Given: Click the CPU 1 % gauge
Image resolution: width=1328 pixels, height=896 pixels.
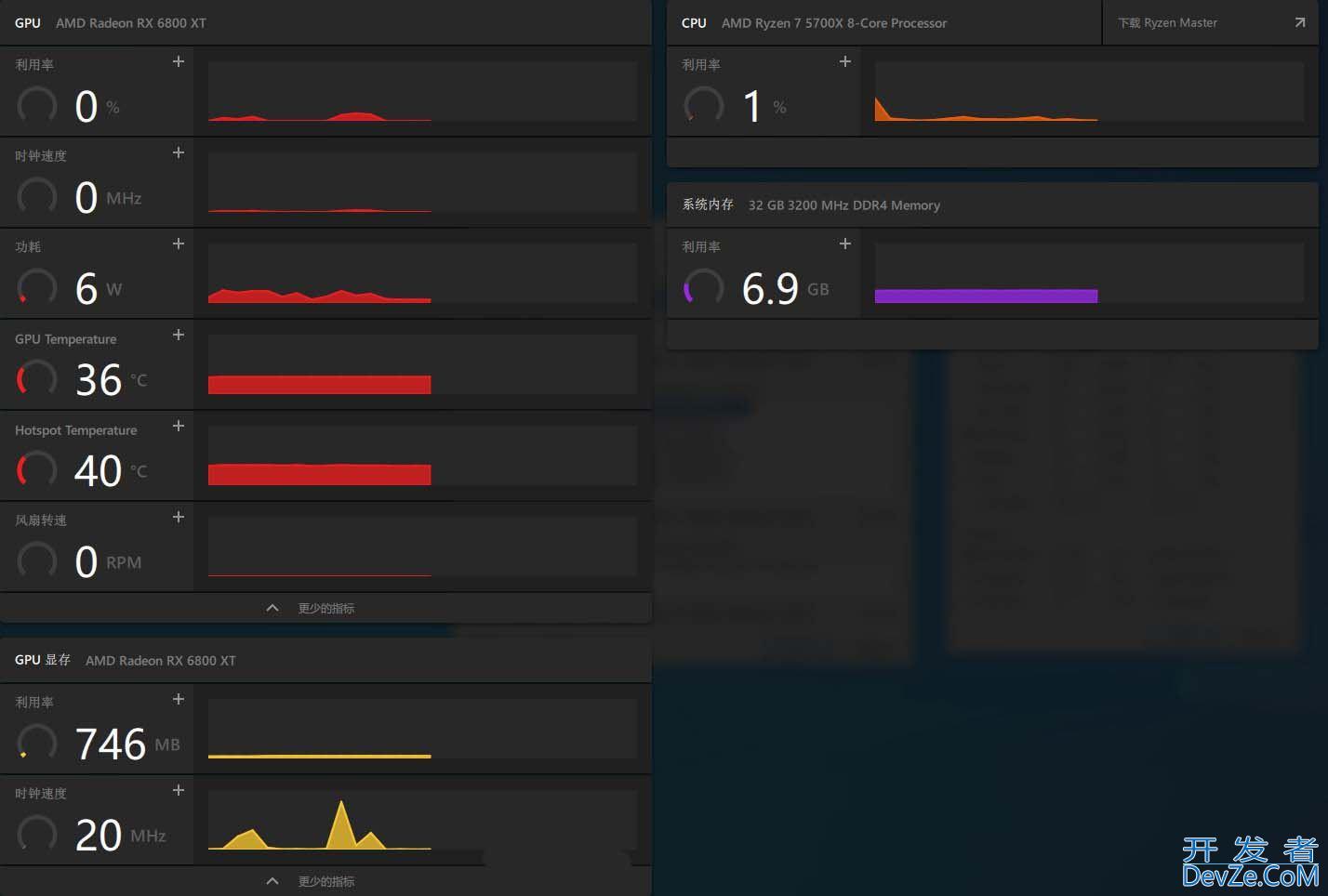Looking at the screenshot, I should point(704,105).
